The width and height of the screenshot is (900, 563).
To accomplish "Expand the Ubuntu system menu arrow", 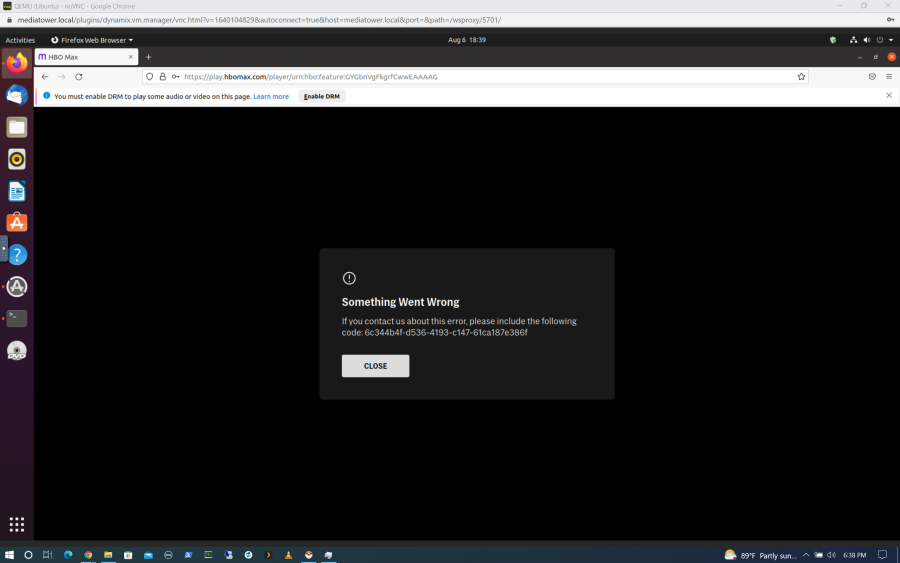I will click(891, 40).
